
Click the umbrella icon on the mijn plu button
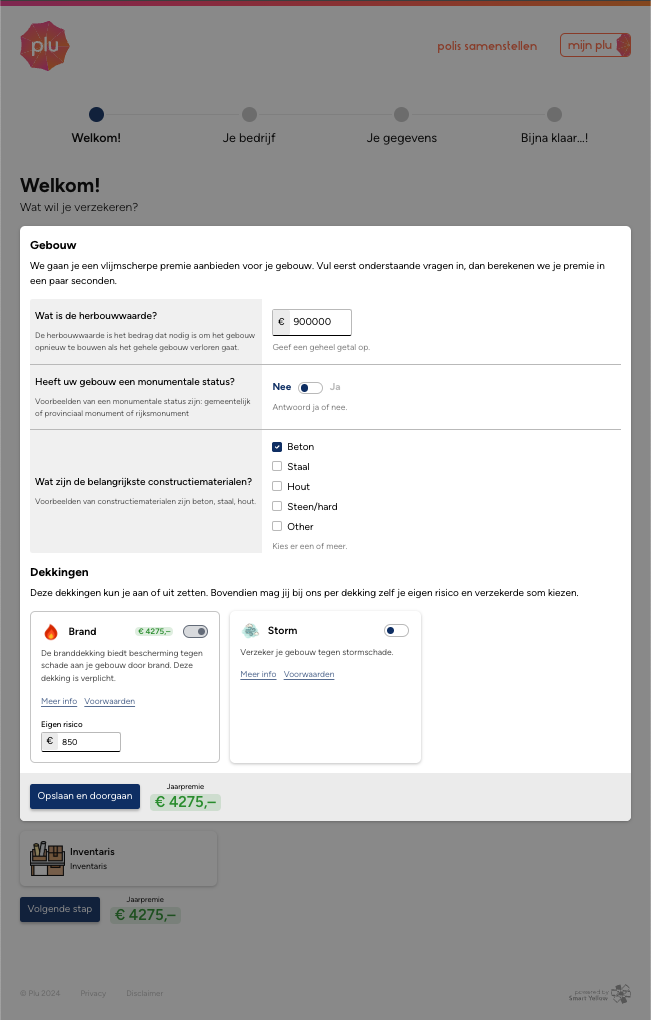tap(623, 45)
